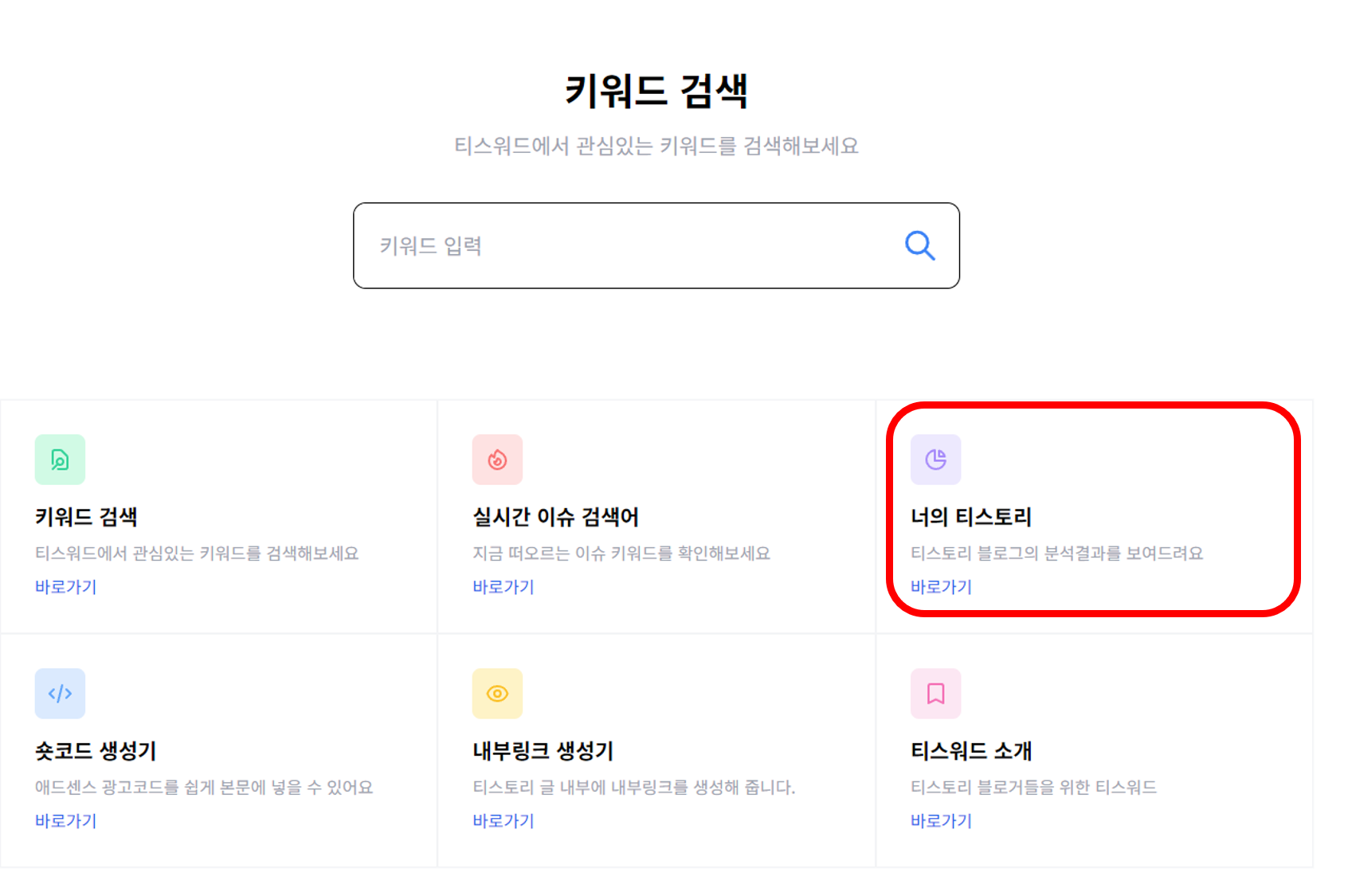This screenshot has height=896, width=1348.
Task: Open 바로가기 under 티스워드 소개
Action: click(x=941, y=820)
